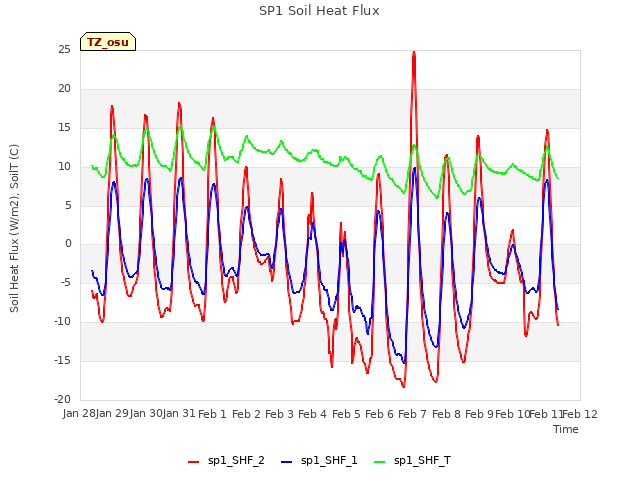The image size is (640, 480).
Task: Click the Jan 28 x-axis date label
Action: pyautogui.click(x=79, y=413)
